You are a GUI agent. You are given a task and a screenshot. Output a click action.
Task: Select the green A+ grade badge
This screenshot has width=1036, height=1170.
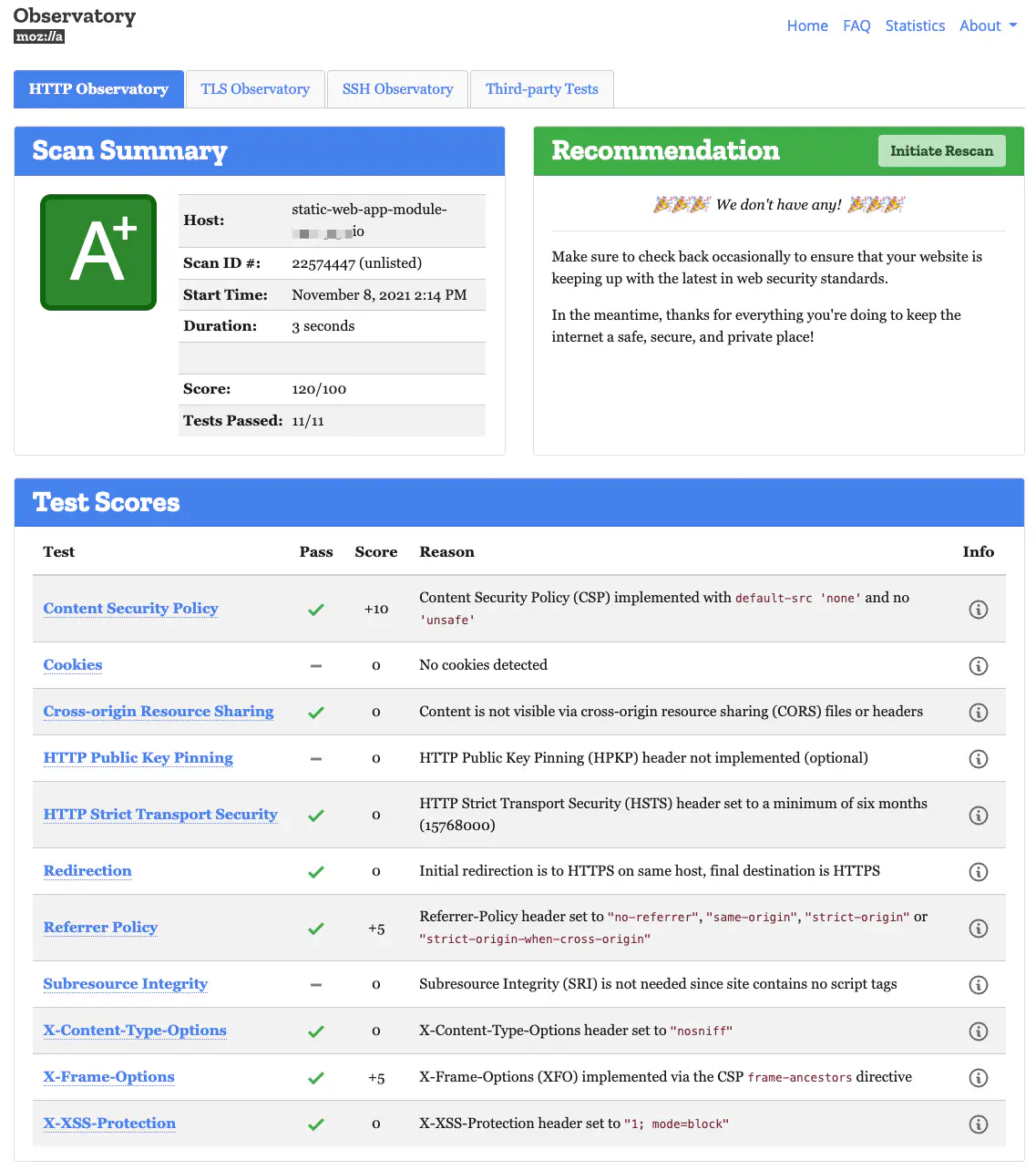pos(97,251)
